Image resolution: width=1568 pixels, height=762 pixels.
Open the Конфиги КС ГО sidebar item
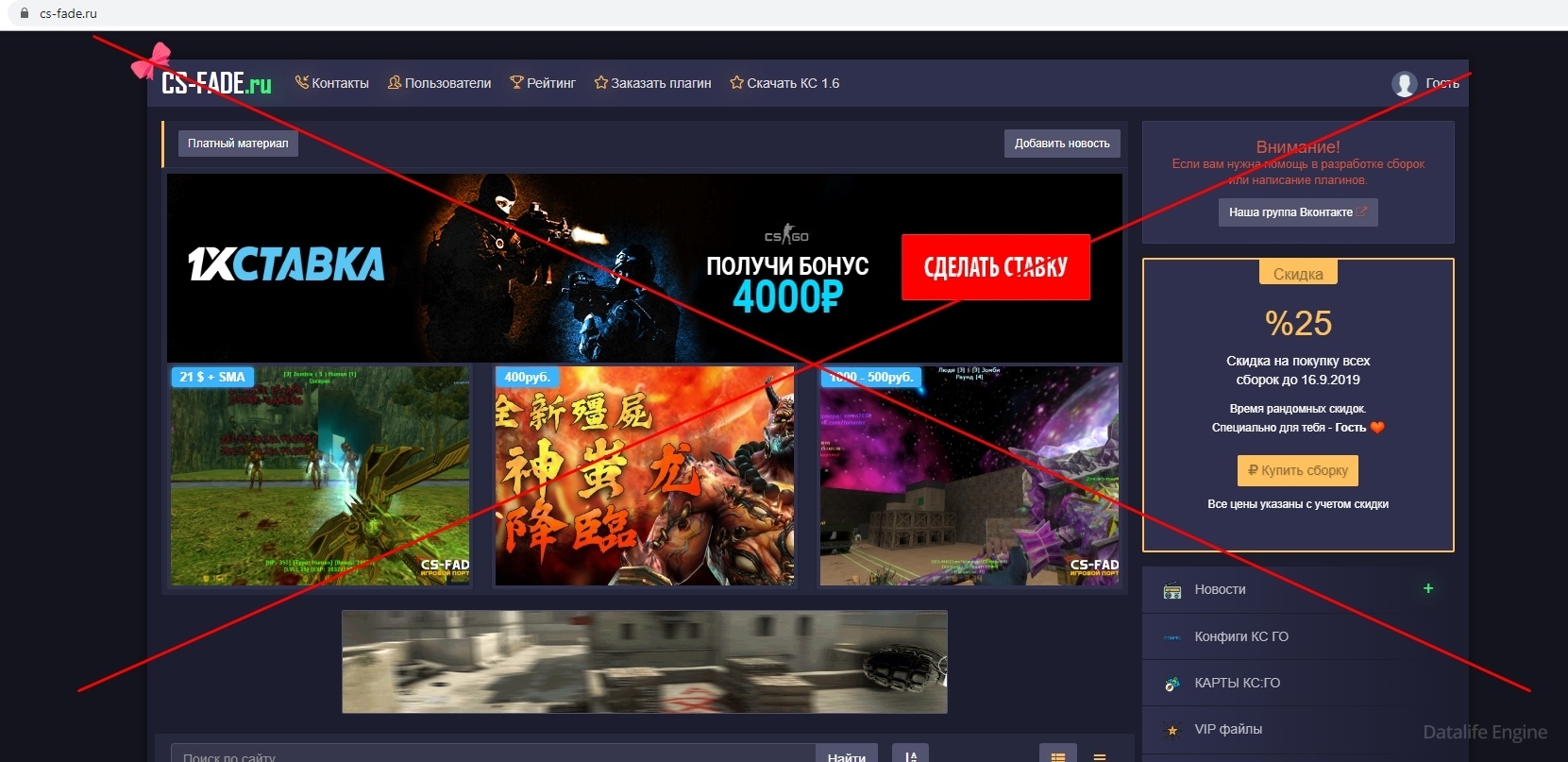(x=1298, y=636)
